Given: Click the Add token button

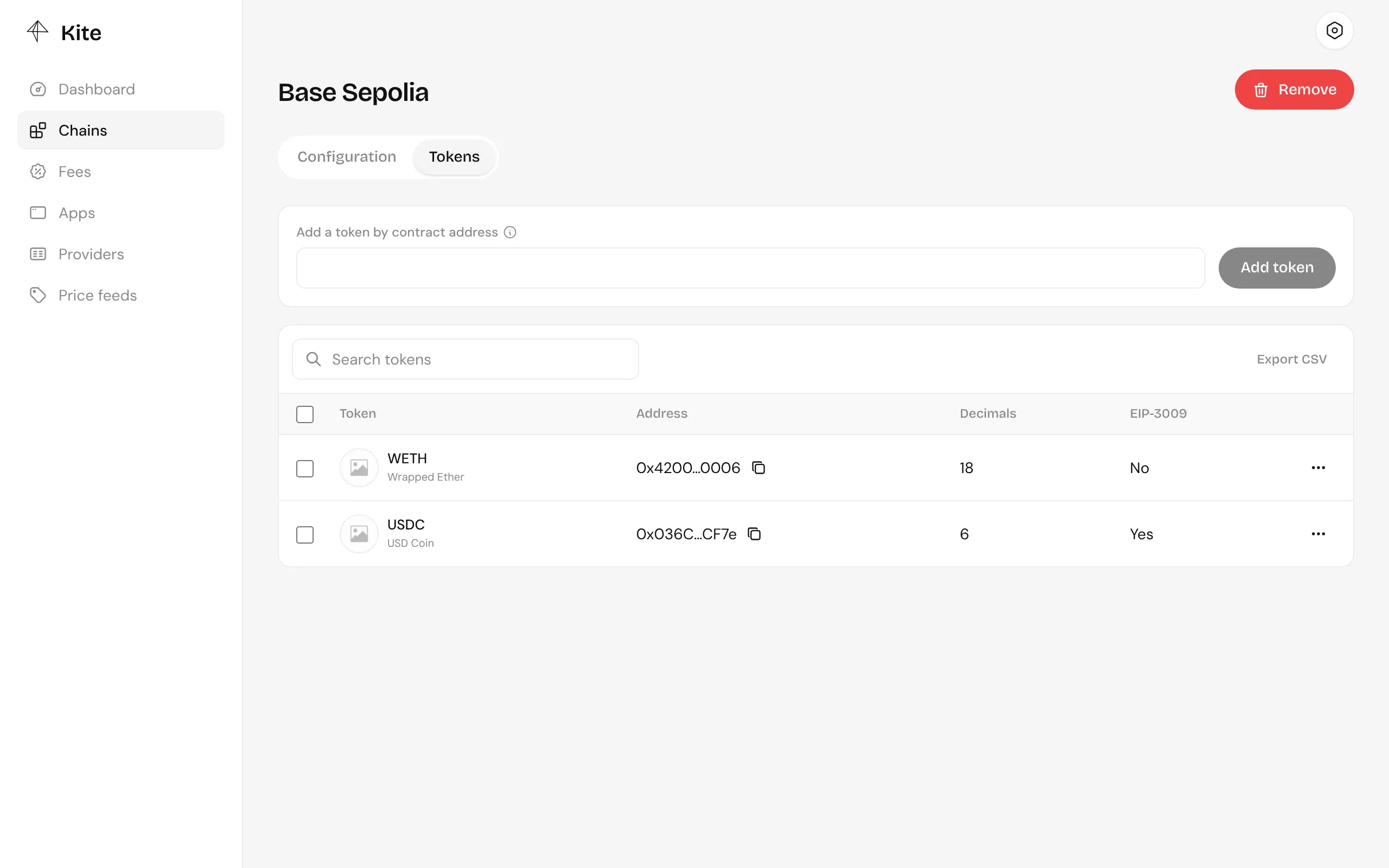Looking at the screenshot, I should pyautogui.click(x=1277, y=267).
